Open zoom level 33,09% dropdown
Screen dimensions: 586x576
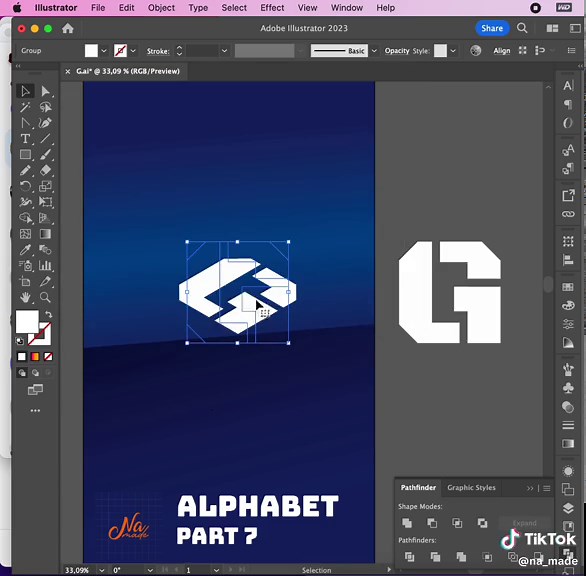point(102,570)
